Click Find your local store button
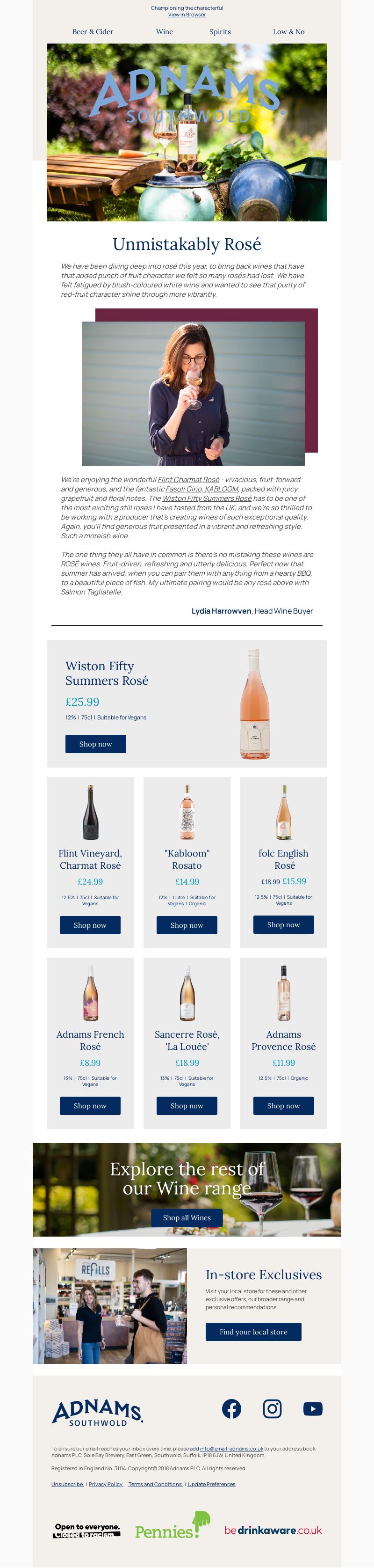The height and width of the screenshot is (1568, 374). pos(253,1332)
